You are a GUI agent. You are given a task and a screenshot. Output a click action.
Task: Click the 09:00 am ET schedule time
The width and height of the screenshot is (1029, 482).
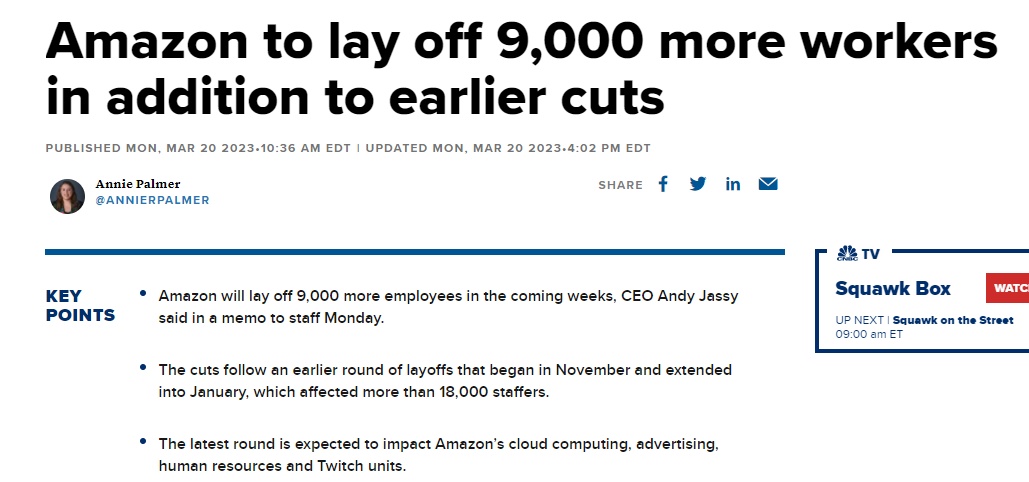pos(869,334)
